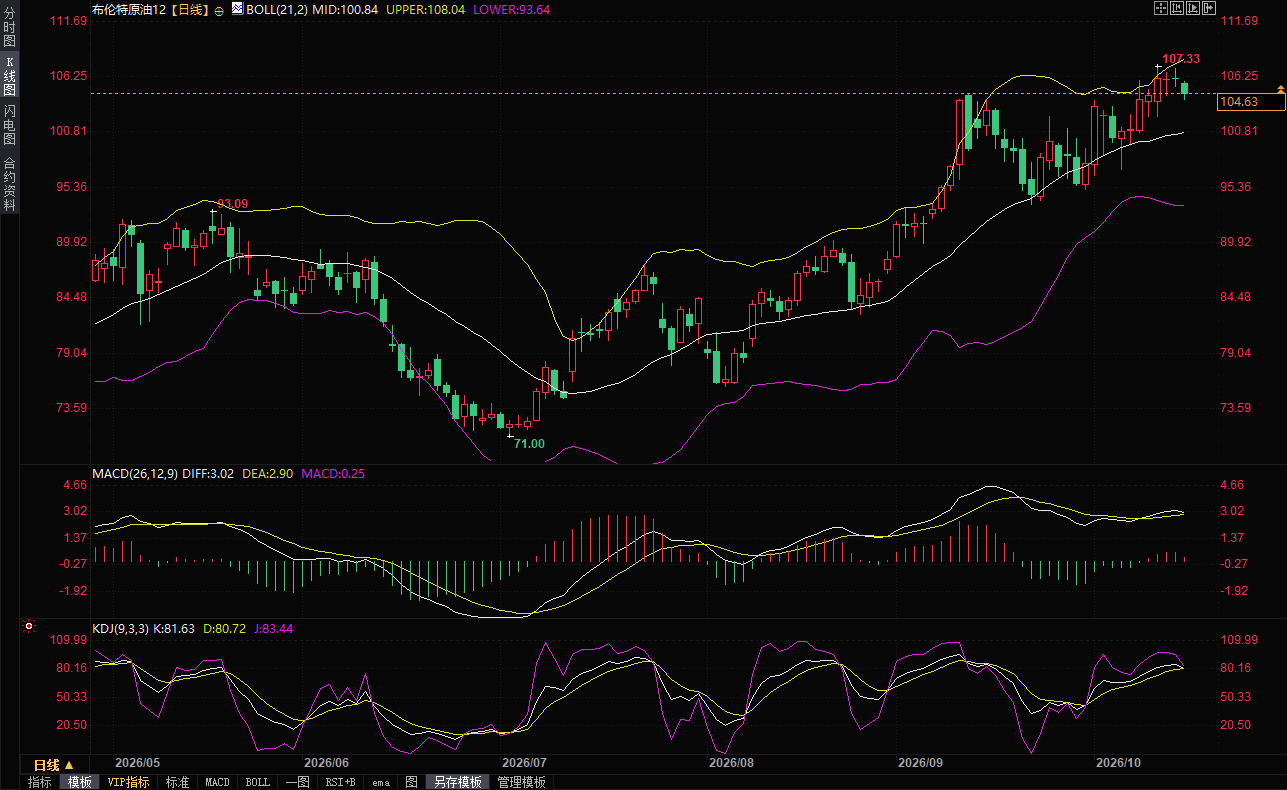The height and width of the screenshot is (790, 1287).
Task: Click the 另存模板 button
Action: point(458,782)
